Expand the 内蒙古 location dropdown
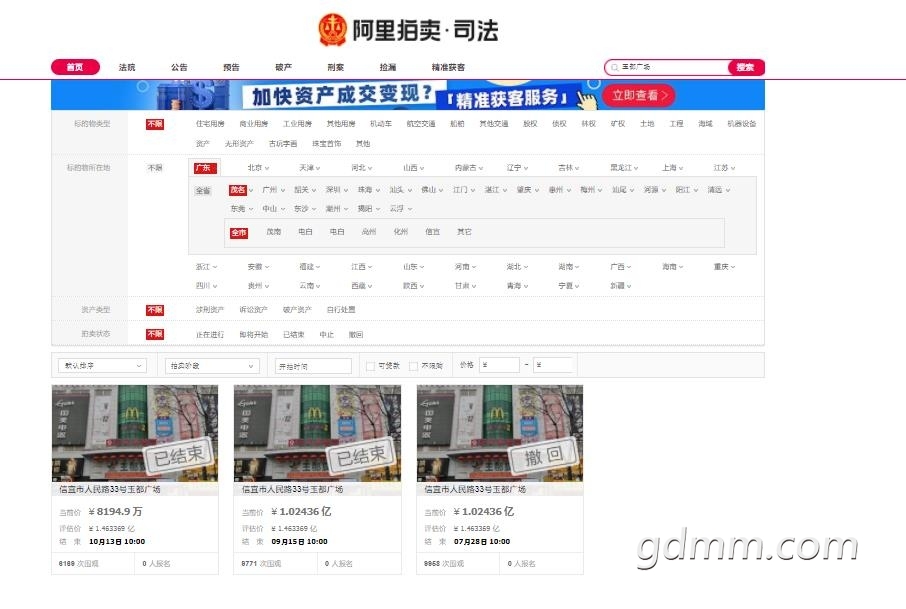 [469, 168]
